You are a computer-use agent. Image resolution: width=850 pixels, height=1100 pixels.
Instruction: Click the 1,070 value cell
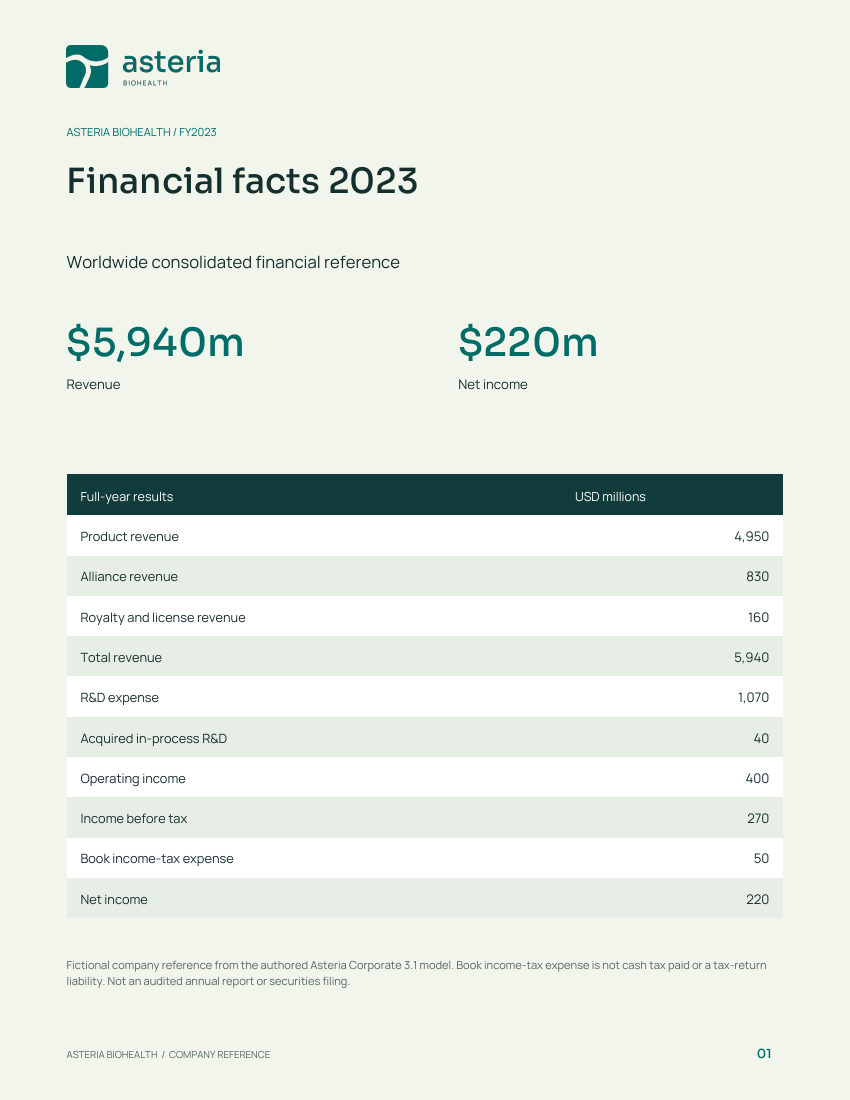753,697
